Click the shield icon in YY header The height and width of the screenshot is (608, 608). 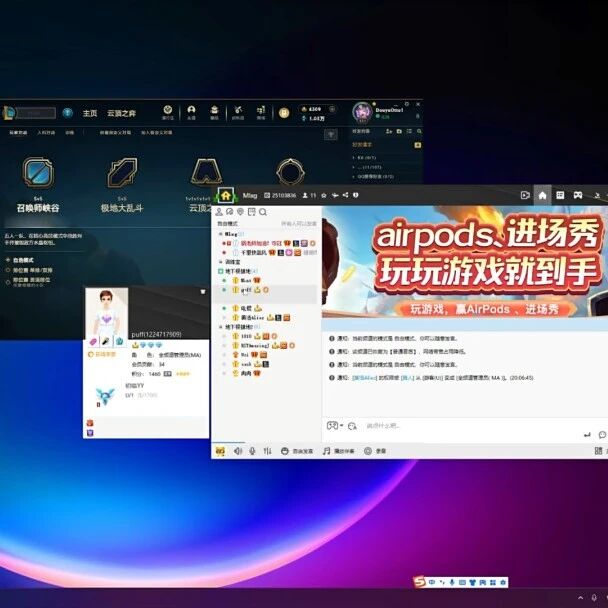click(x=356, y=195)
